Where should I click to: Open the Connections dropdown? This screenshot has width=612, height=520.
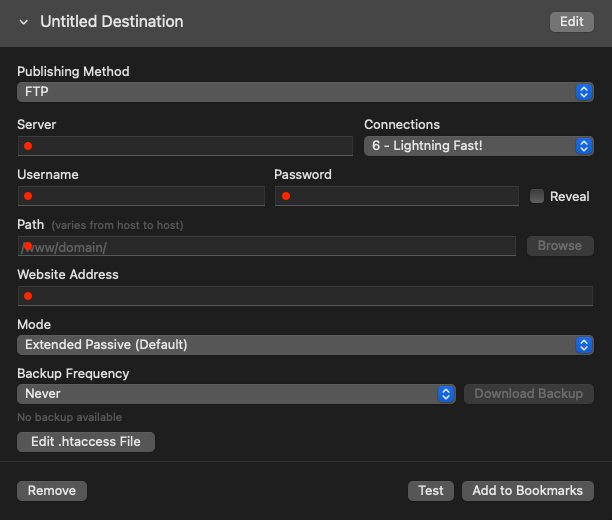(x=478, y=146)
